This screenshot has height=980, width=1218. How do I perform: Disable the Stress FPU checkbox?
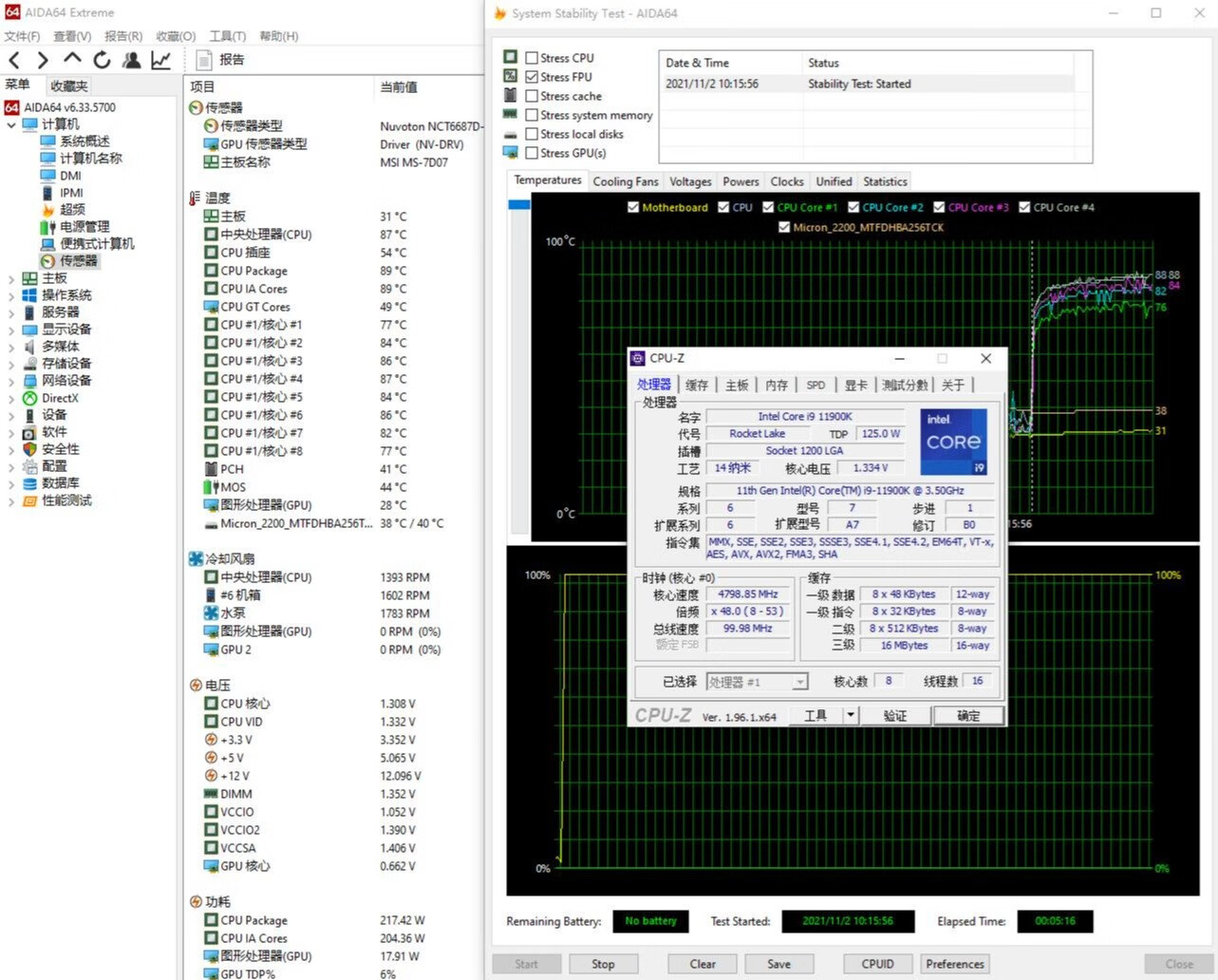tap(532, 77)
